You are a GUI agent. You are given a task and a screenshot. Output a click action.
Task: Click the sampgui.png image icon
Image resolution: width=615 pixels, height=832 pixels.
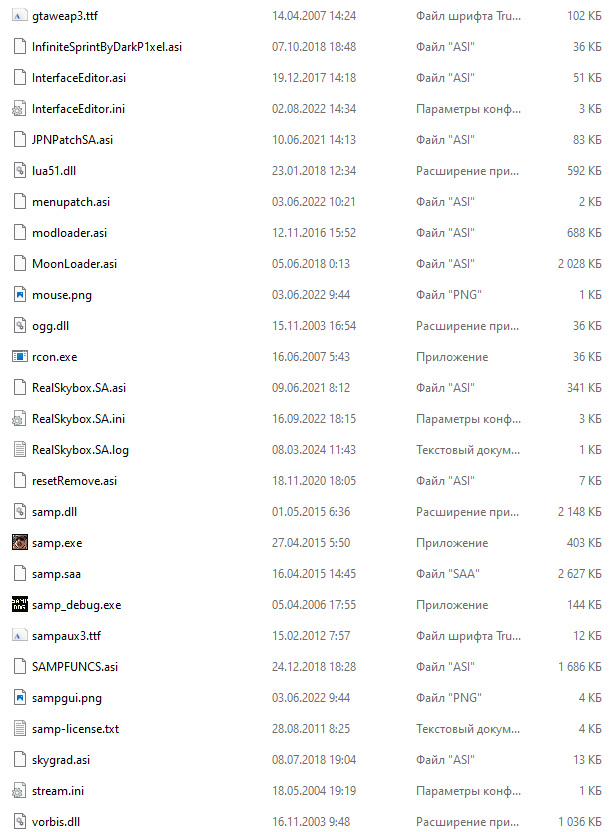[x=19, y=698]
